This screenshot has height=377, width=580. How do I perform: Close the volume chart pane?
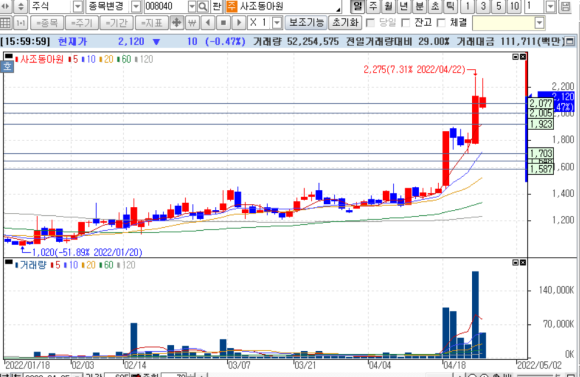pos(523,262)
